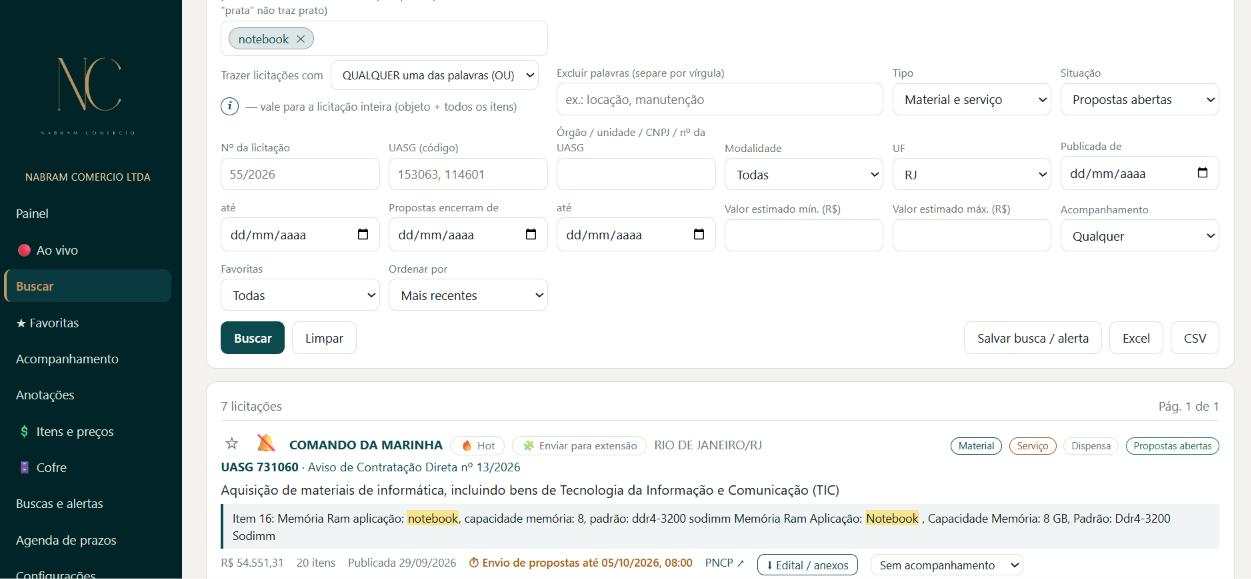Click the Nº da licitação input field

coord(300,174)
